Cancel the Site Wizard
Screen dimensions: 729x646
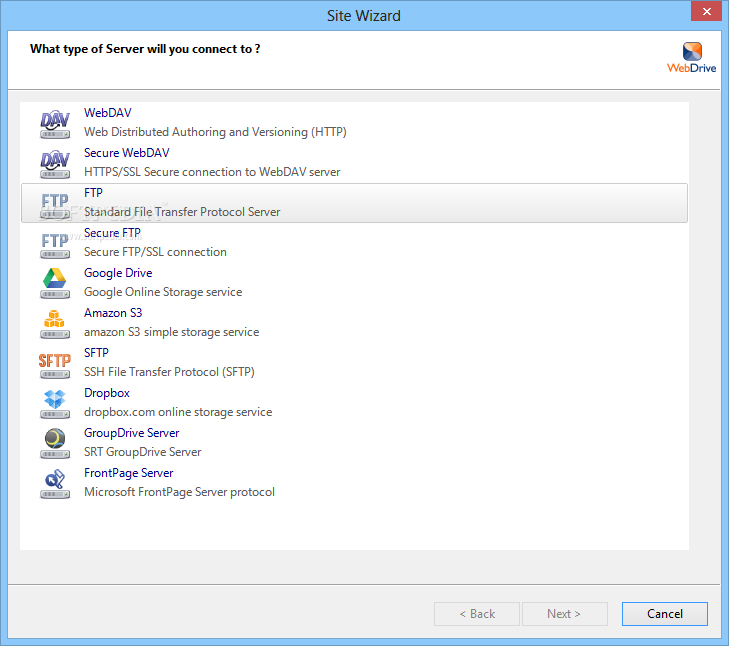click(665, 614)
